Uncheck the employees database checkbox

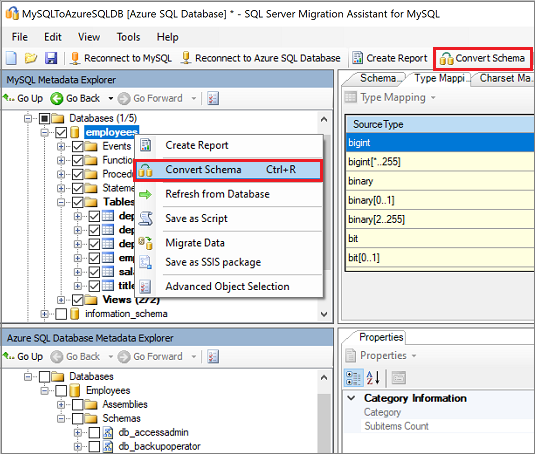click(x=61, y=132)
